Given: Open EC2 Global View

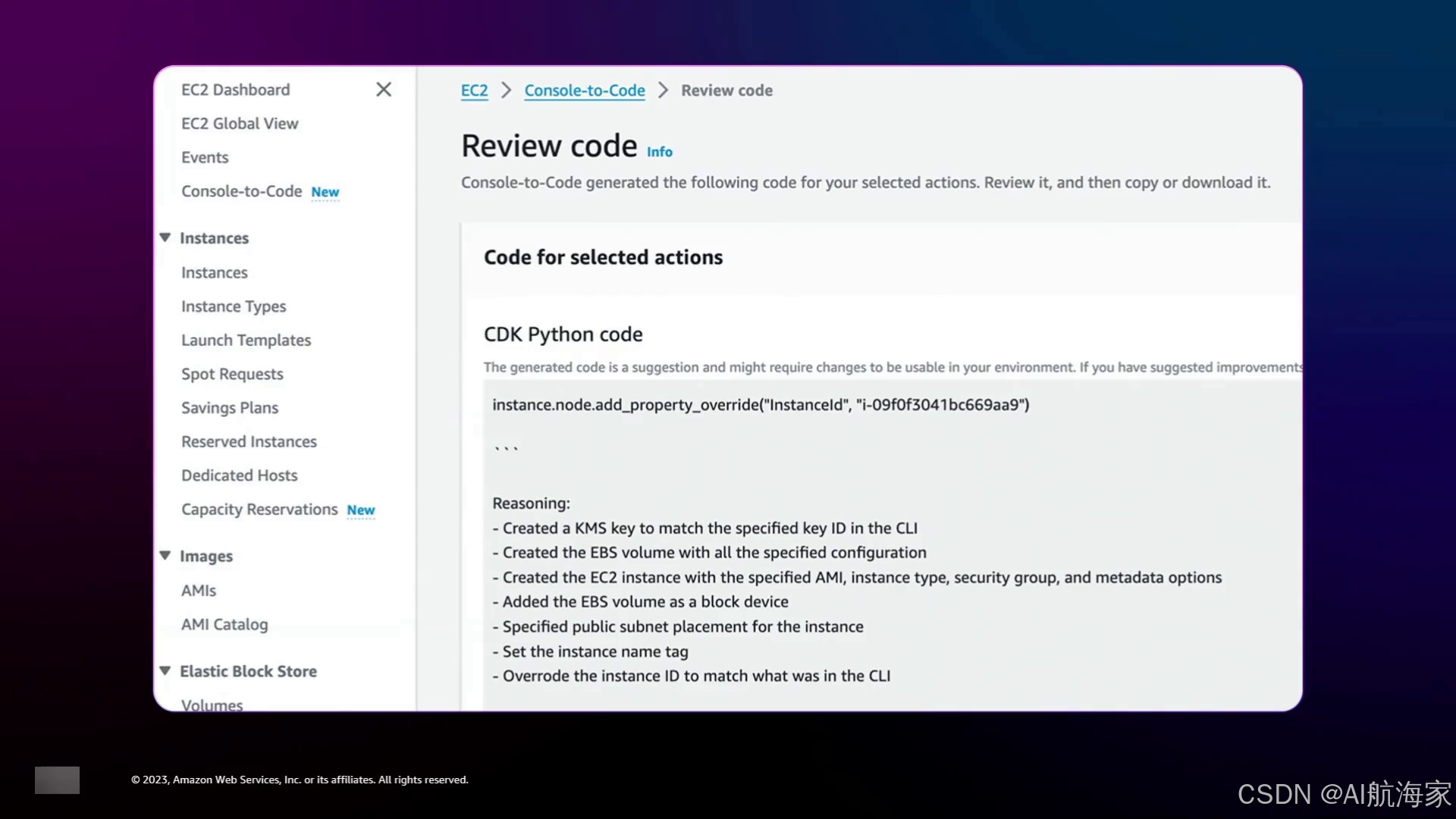Looking at the screenshot, I should click(240, 124).
